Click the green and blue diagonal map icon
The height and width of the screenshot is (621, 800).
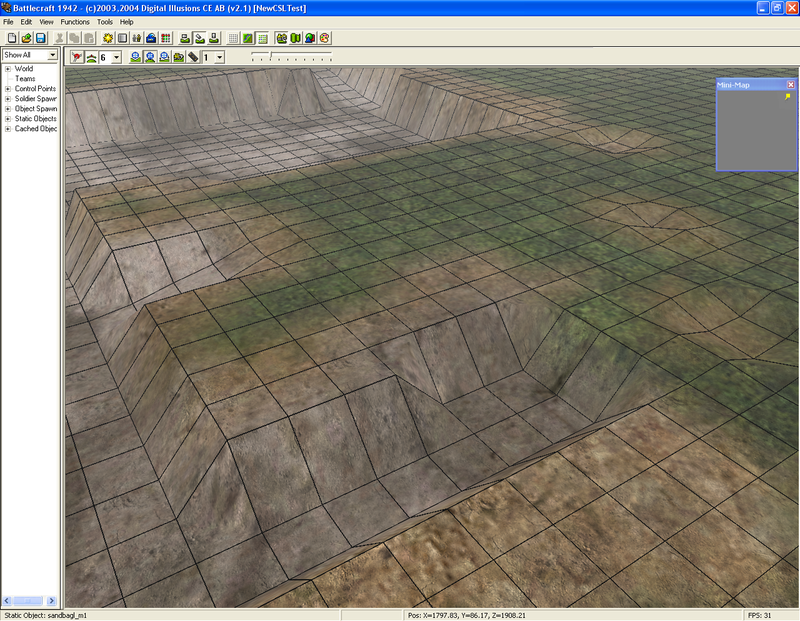tap(247, 38)
